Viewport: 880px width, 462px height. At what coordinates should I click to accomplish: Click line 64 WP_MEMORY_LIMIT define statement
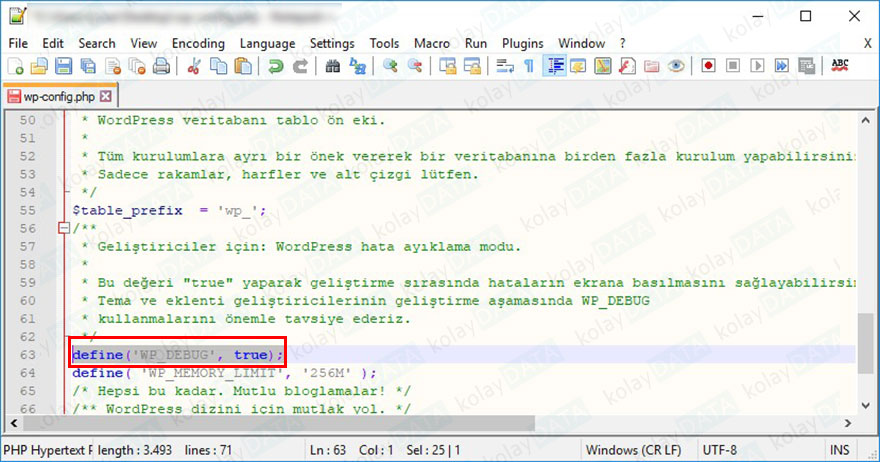point(224,373)
